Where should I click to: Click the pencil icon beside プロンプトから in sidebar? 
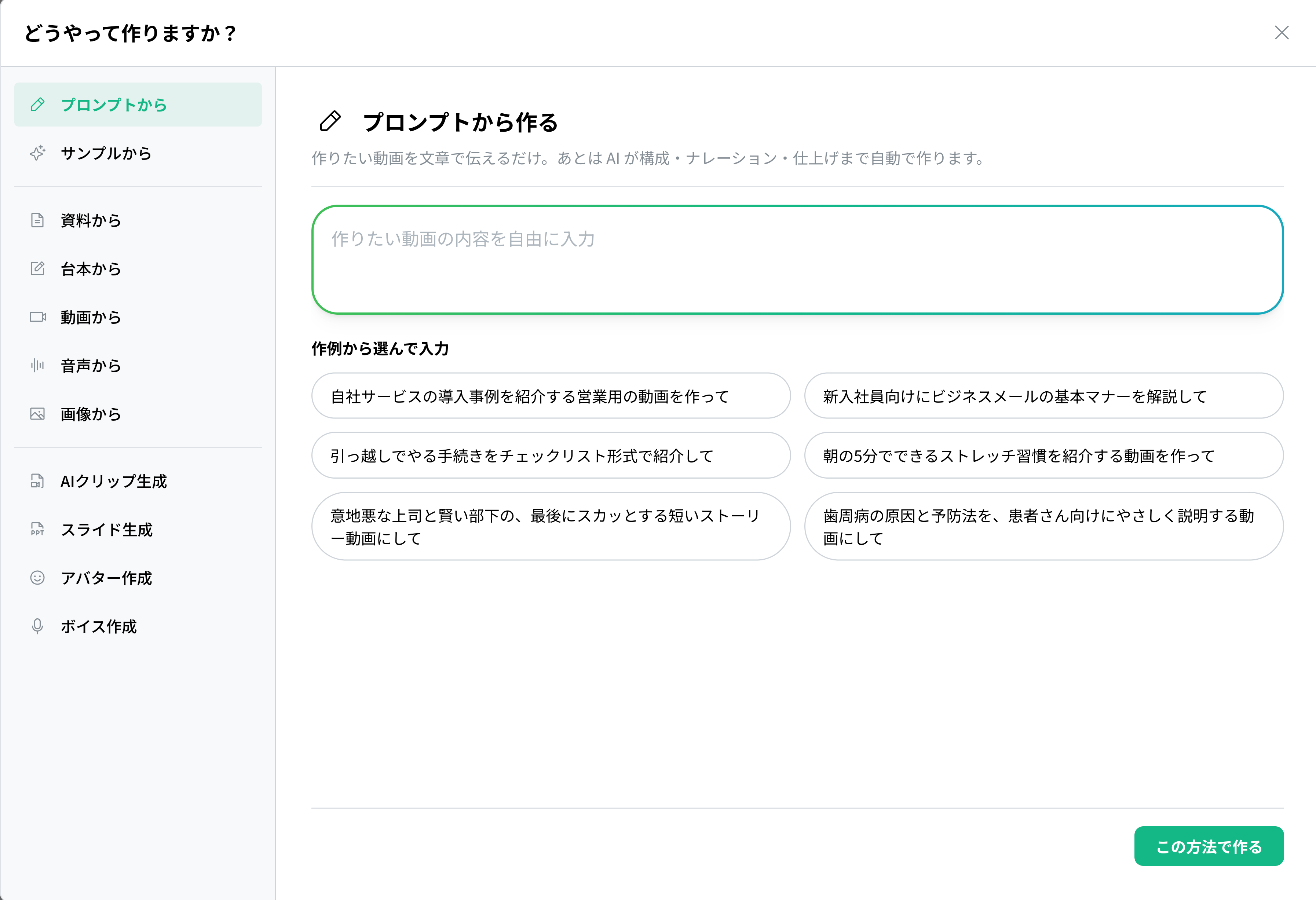click(37, 105)
